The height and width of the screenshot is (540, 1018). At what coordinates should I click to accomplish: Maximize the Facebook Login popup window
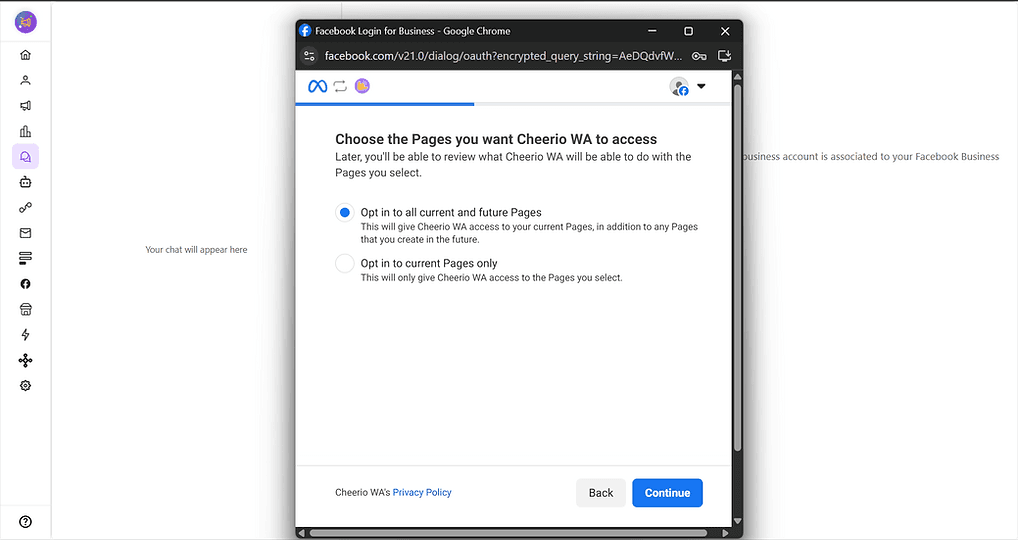tap(689, 31)
